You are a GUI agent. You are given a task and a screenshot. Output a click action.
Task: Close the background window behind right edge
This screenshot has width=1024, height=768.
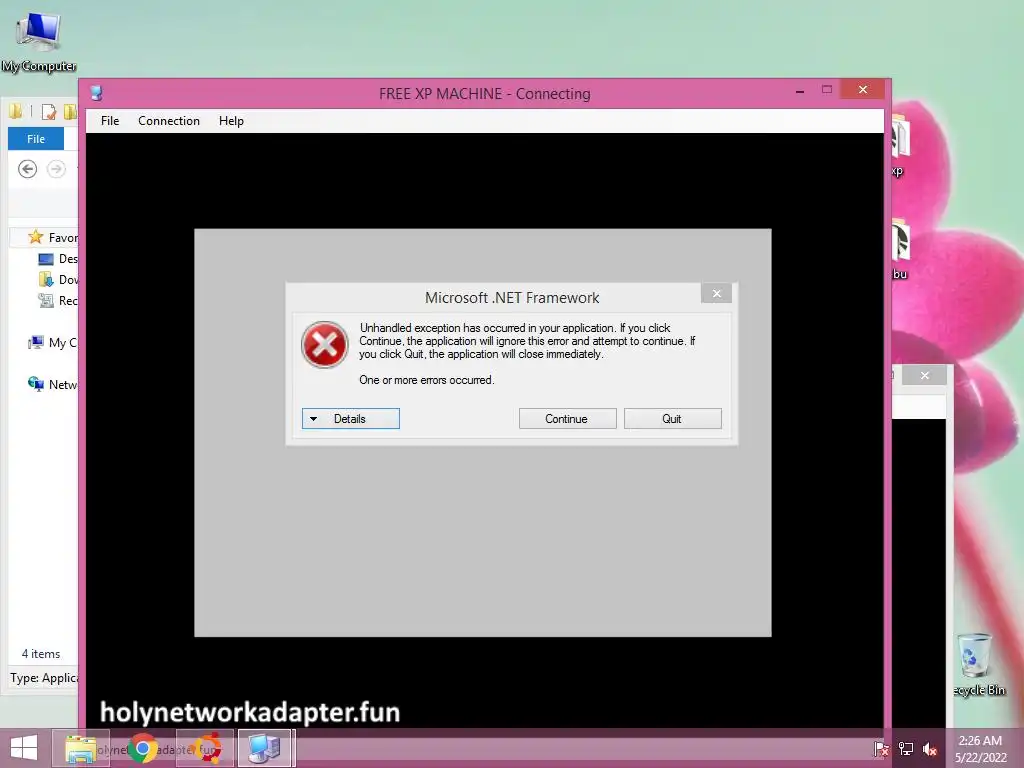coord(925,375)
